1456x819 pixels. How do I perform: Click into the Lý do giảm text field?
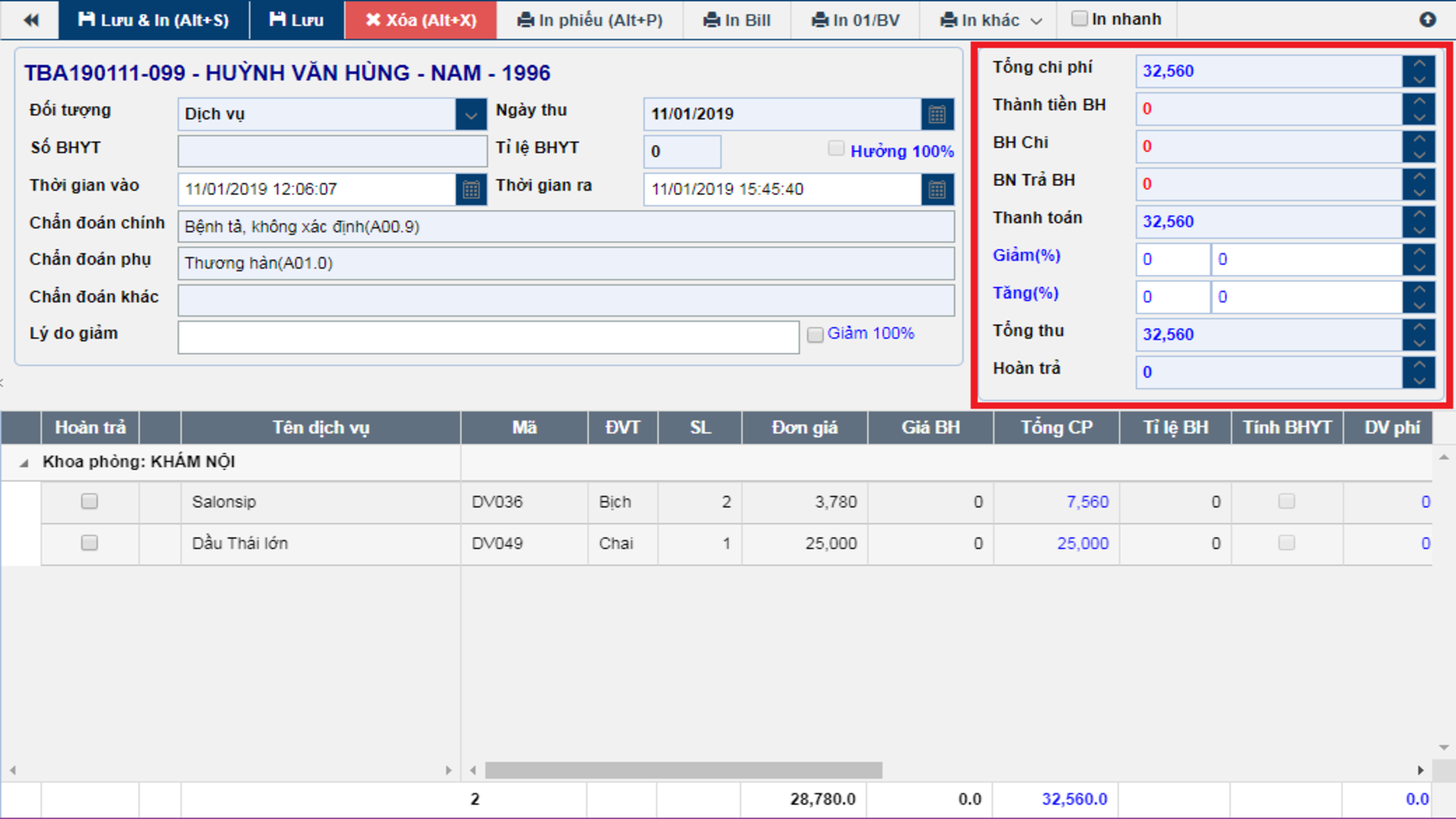(488, 337)
